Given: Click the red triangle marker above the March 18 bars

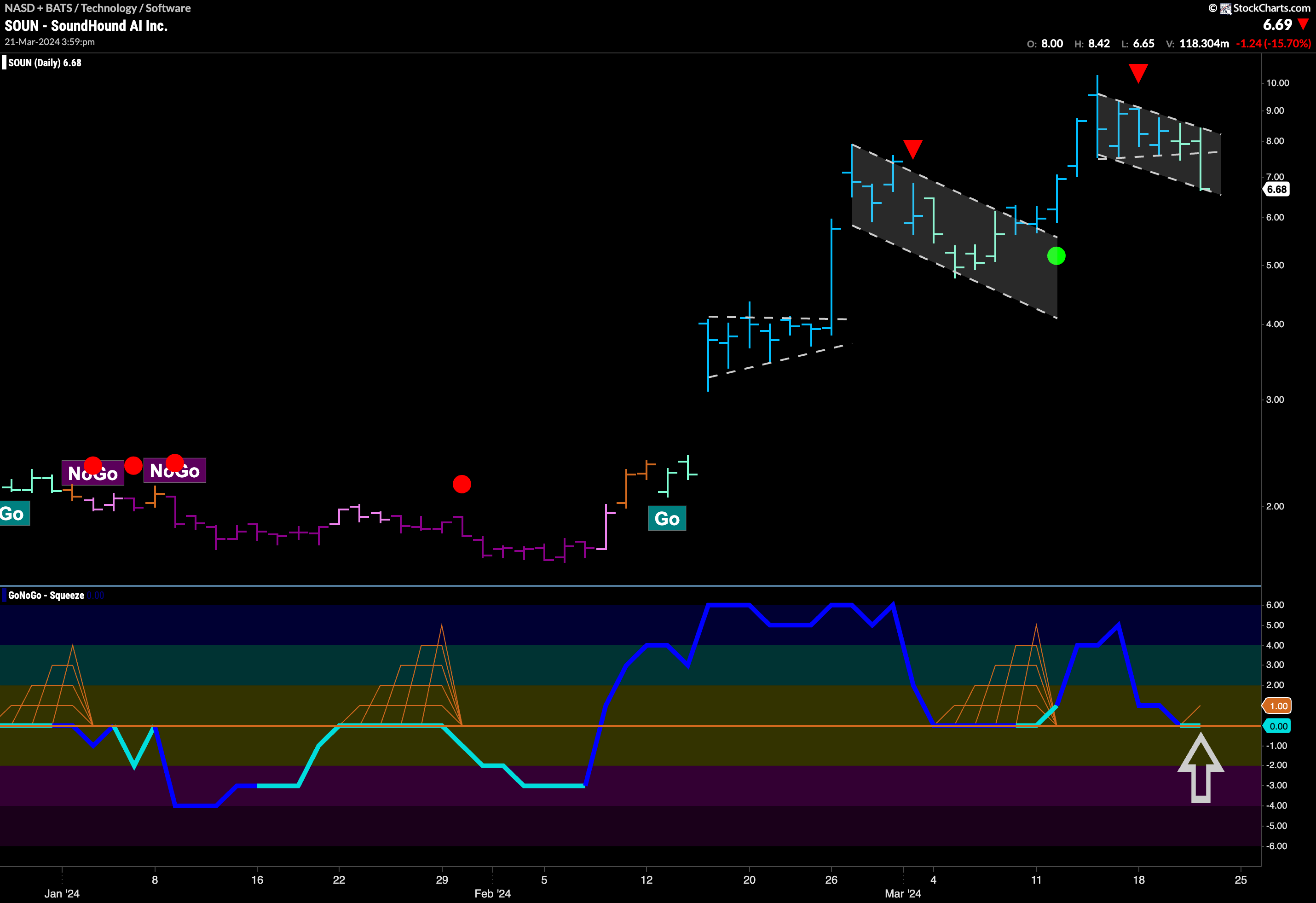Looking at the screenshot, I should coord(1138,73).
